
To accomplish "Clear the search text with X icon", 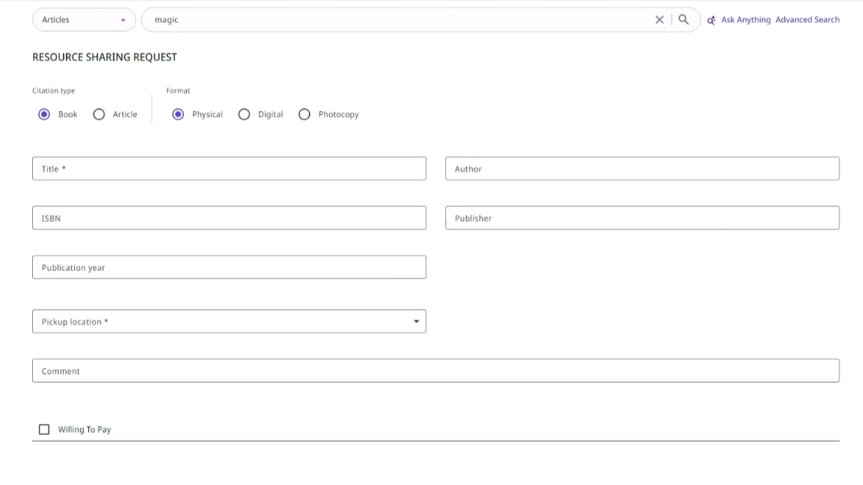I will pos(659,19).
